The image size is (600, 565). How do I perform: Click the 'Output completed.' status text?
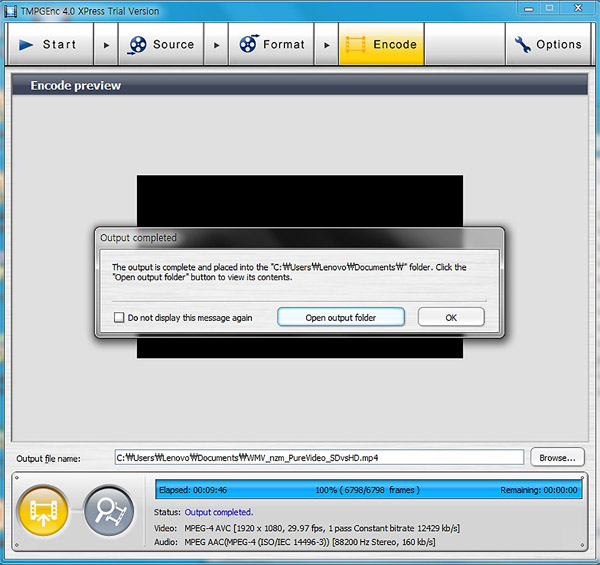[x=218, y=512]
